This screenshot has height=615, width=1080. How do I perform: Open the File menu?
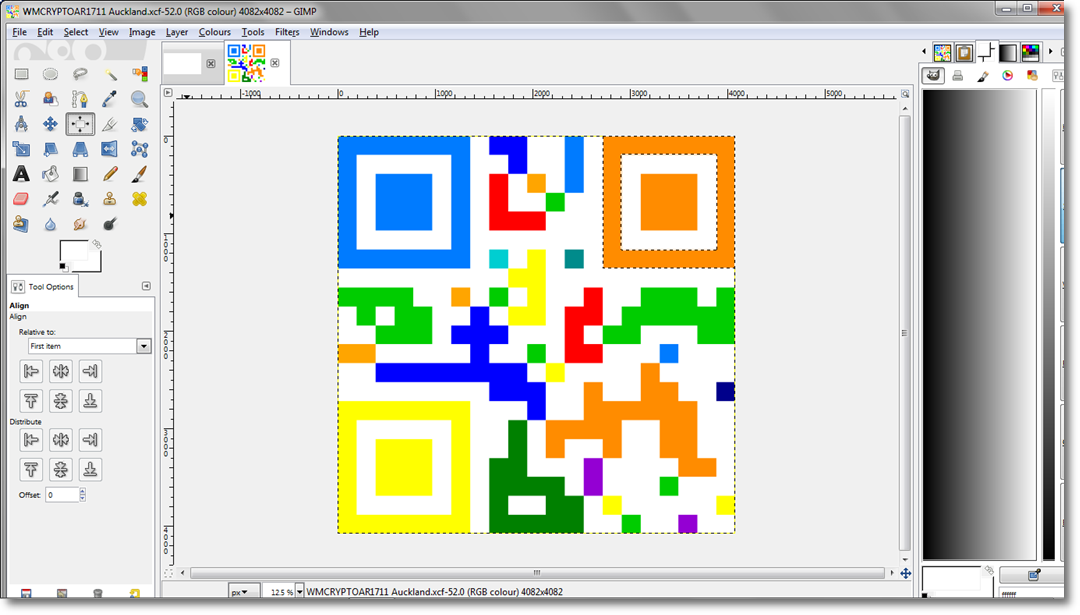(x=19, y=32)
